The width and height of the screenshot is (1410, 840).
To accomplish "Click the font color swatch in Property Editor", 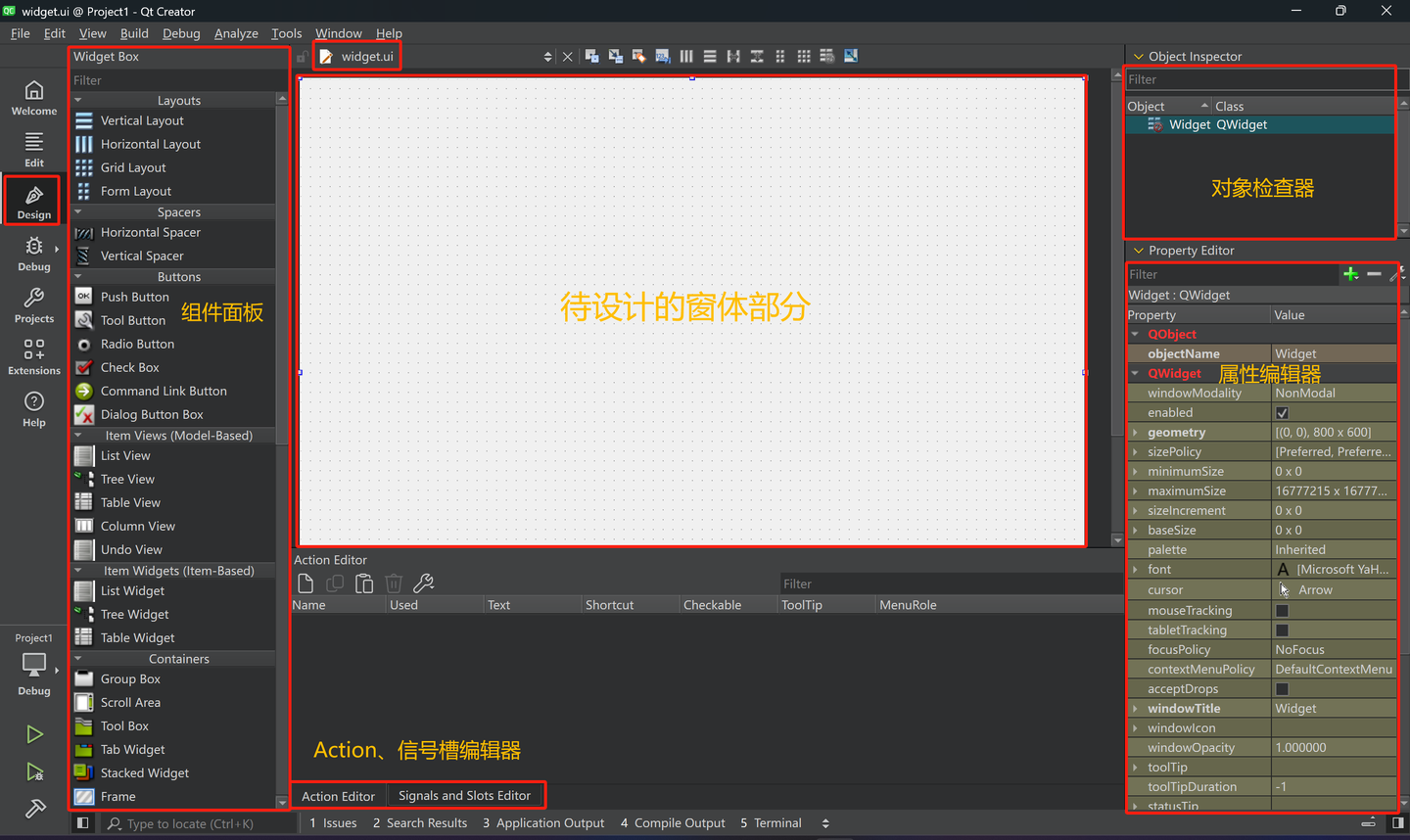I will pyautogui.click(x=1285, y=569).
